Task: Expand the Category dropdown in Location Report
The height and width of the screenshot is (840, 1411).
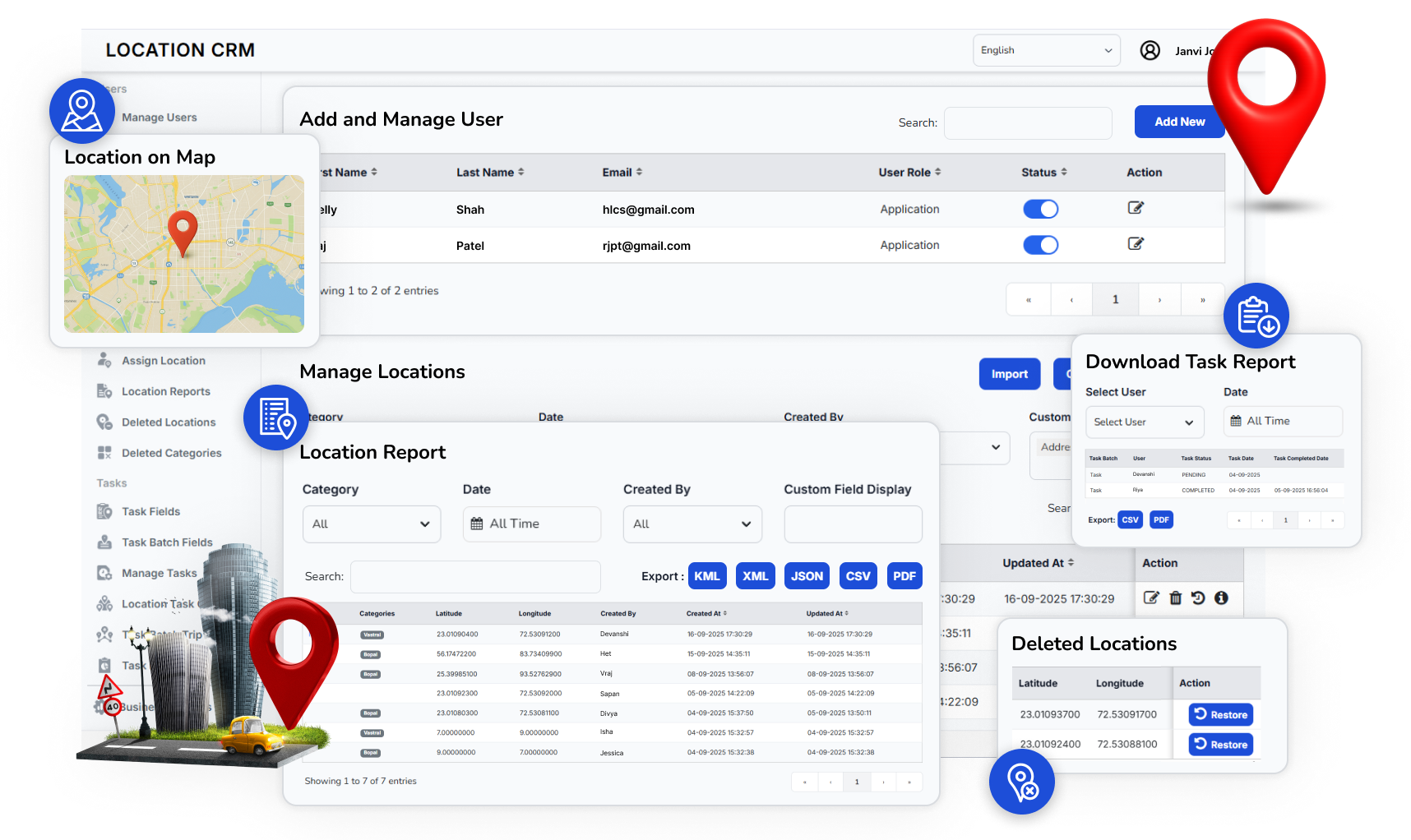Action: pyautogui.click(x=371, y=524)
